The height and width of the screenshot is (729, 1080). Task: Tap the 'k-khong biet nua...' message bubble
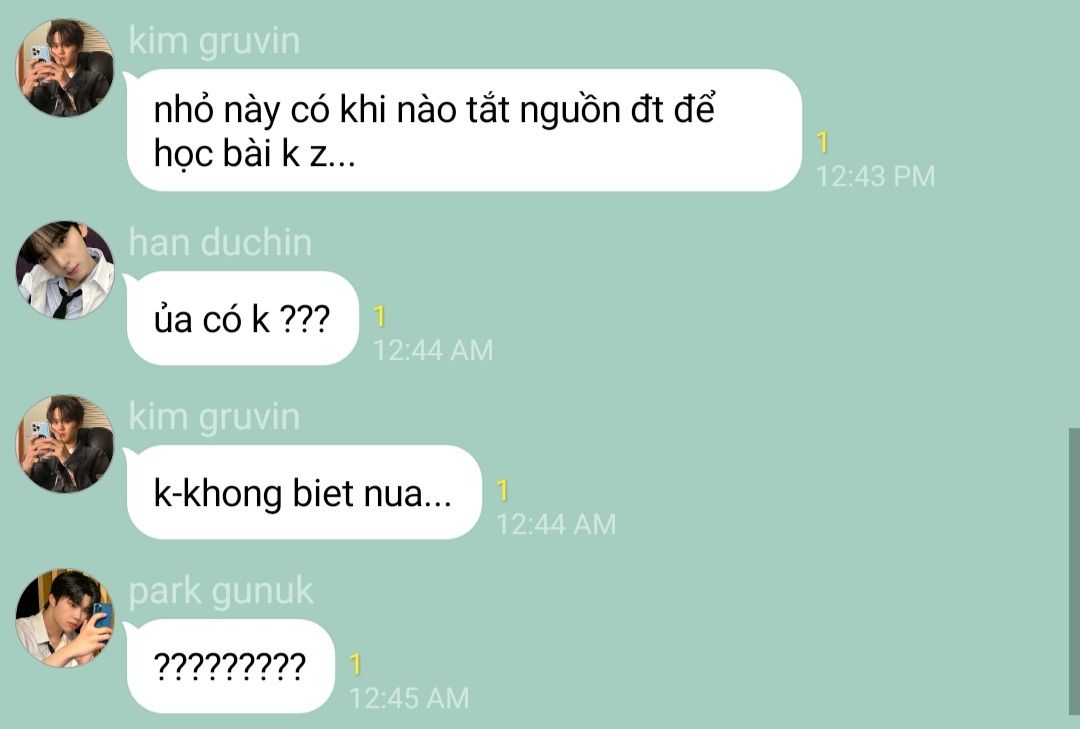(x=304, y=492)
